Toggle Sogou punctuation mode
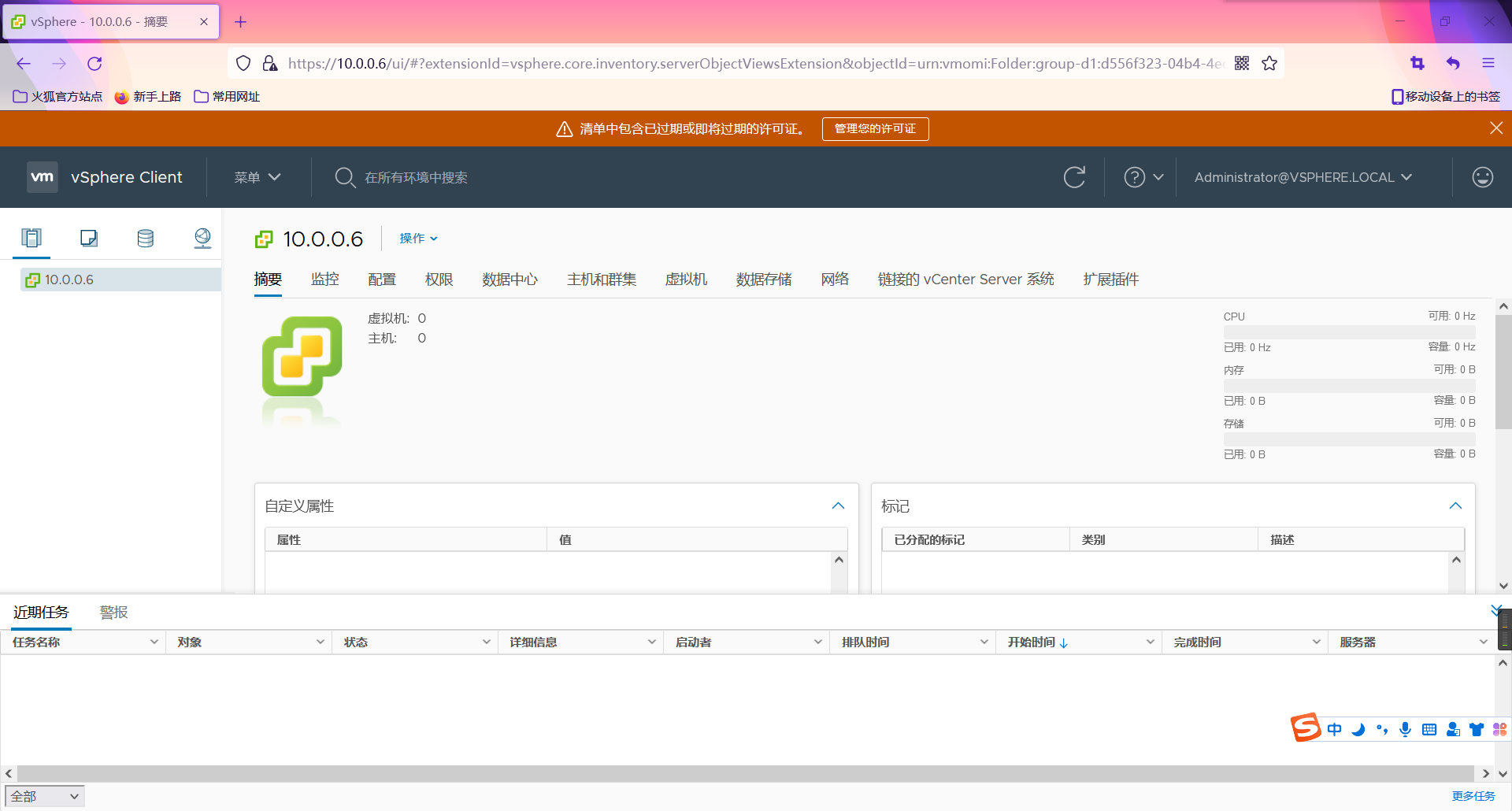1512x811 pixels. coord(1382,729)
